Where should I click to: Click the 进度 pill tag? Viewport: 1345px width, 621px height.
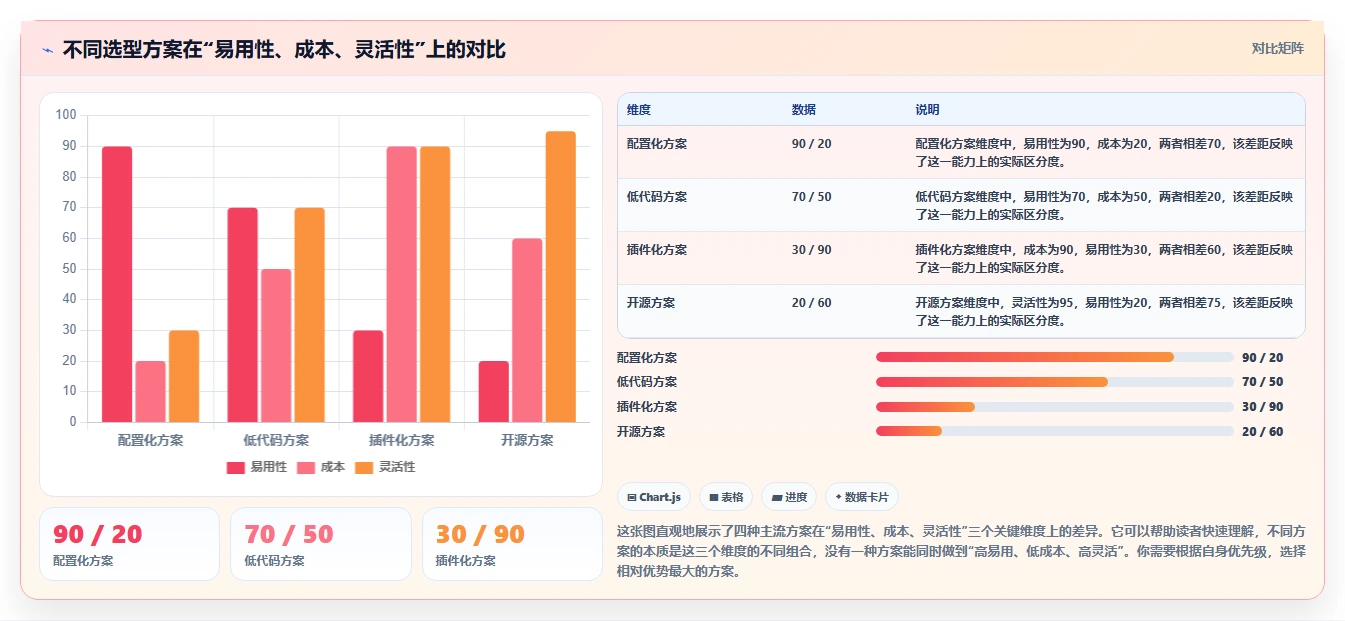click(789, 497)
